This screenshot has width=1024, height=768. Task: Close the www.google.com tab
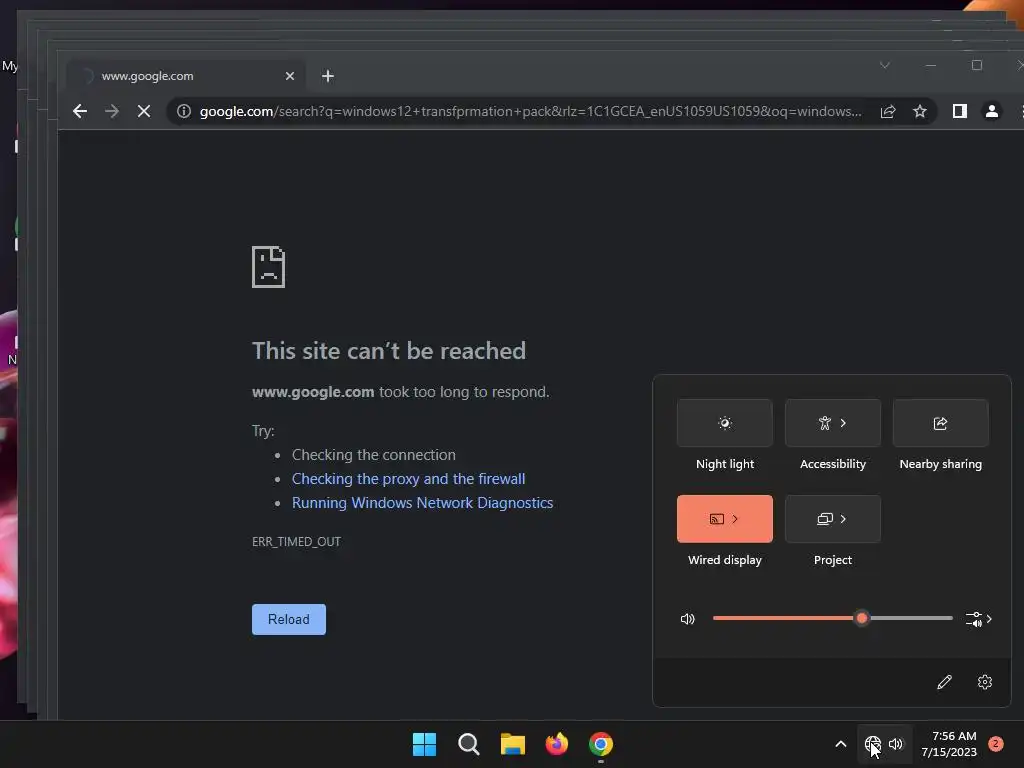[x=290, y=76]
